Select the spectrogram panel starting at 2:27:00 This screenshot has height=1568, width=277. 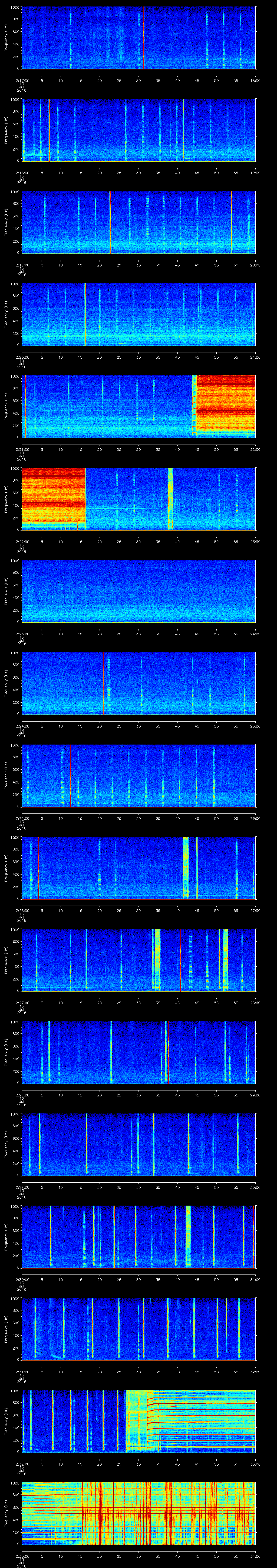[138, 960]
